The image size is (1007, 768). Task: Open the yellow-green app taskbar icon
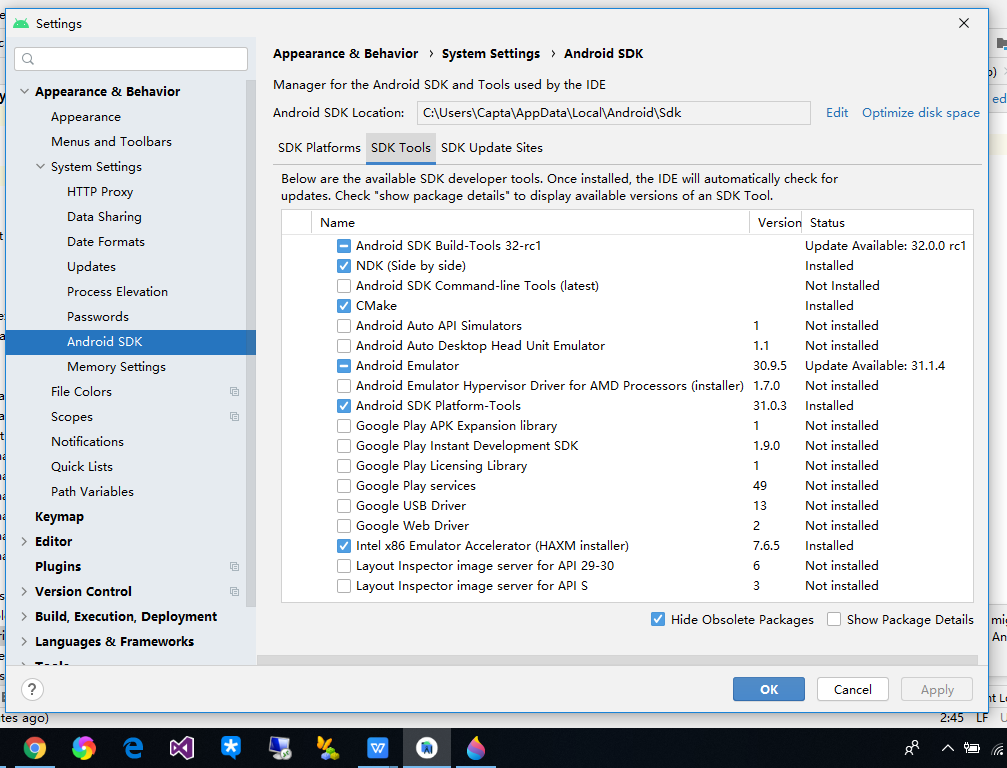tap(328, 748)
